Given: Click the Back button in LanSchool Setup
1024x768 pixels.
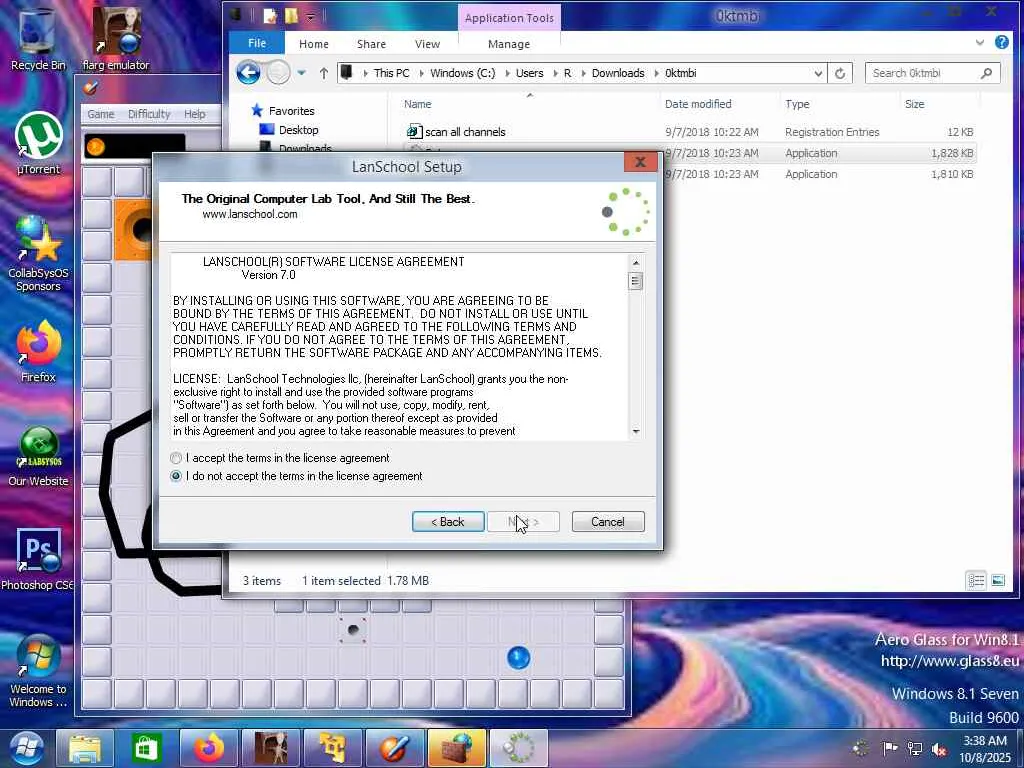Looking at the screenshot, I should 448,522.
